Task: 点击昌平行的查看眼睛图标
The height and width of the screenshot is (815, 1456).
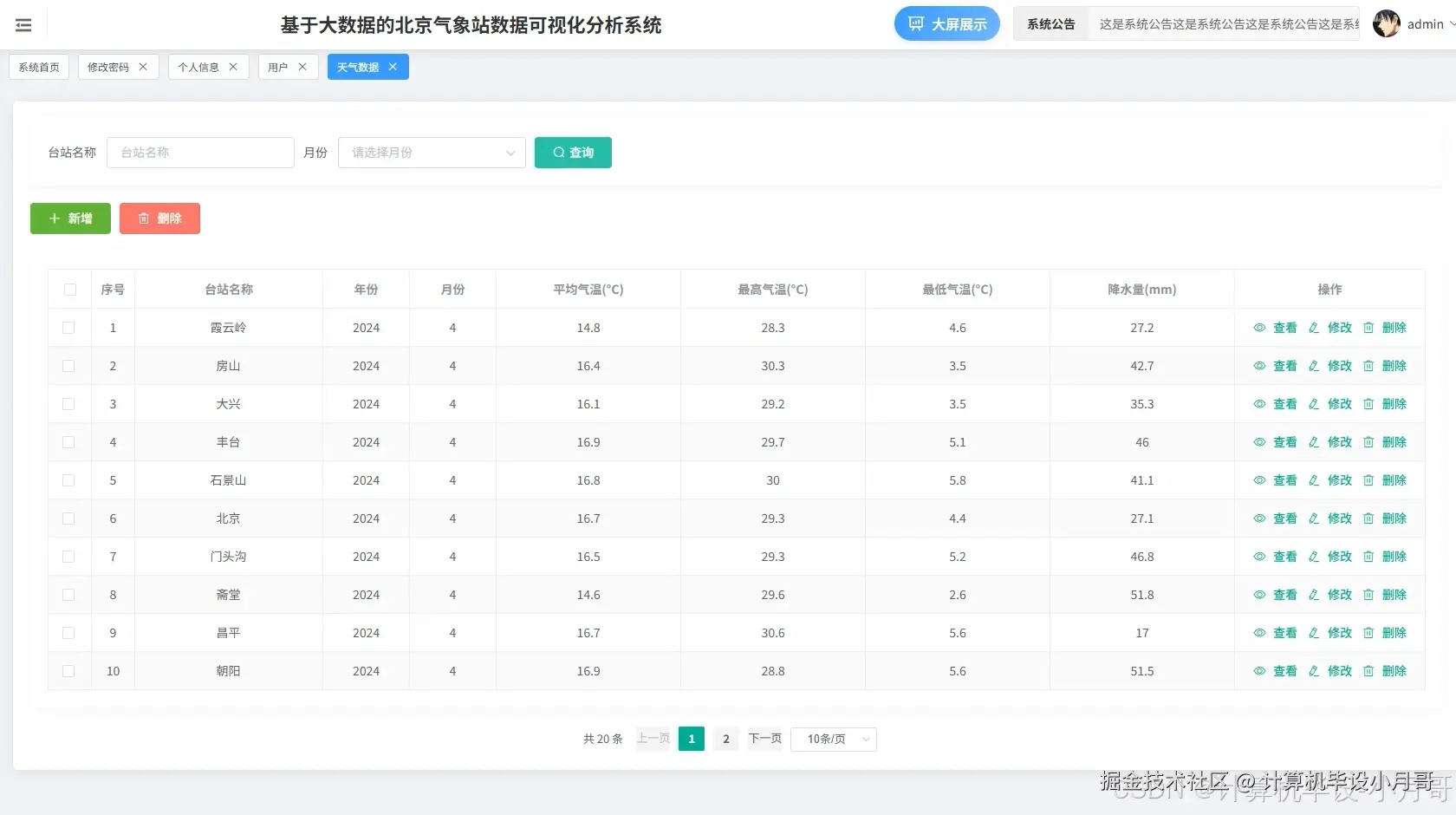Action: [x=1259, y=633]
